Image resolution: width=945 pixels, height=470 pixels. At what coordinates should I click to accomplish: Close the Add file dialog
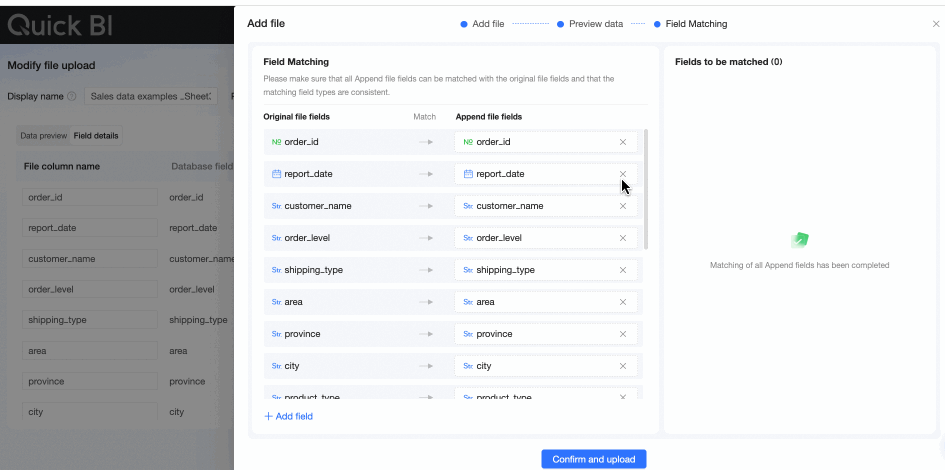936,24
